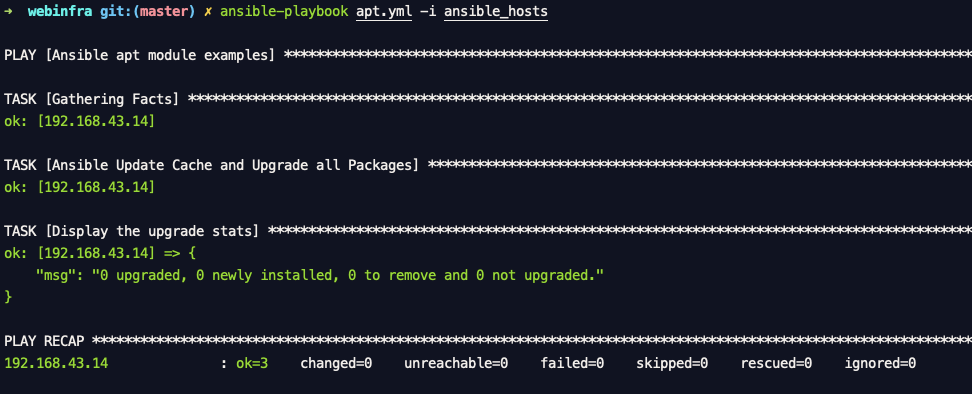Viewport: 972px width, 394px height.
Task: Click the host IP in play recap
Action: pos(56,363)
